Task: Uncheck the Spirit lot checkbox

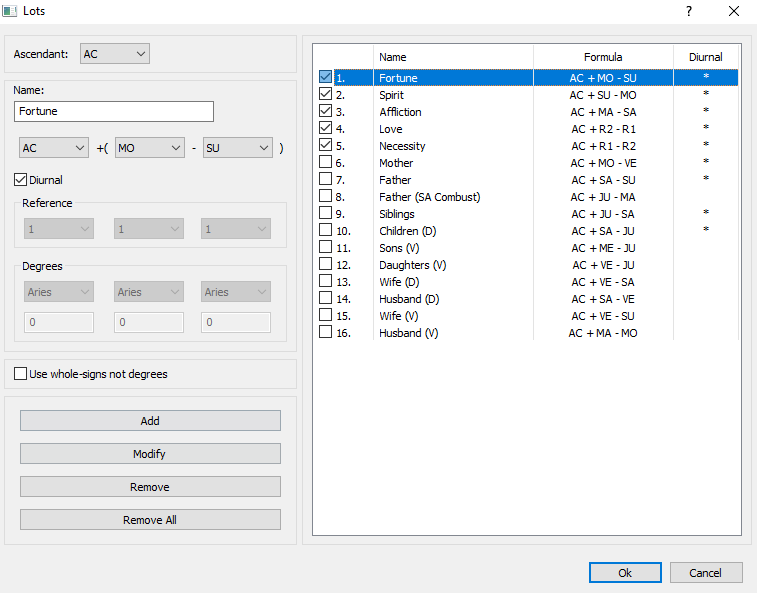Action: point(325,95)
